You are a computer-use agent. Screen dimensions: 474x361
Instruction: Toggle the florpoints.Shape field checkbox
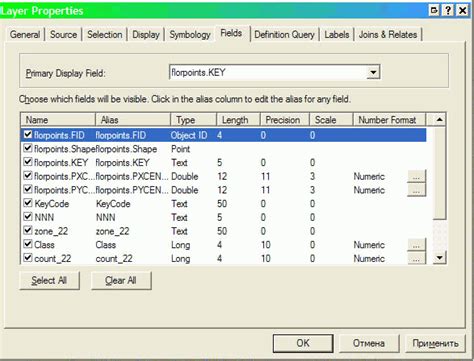(x=28, y=148)
